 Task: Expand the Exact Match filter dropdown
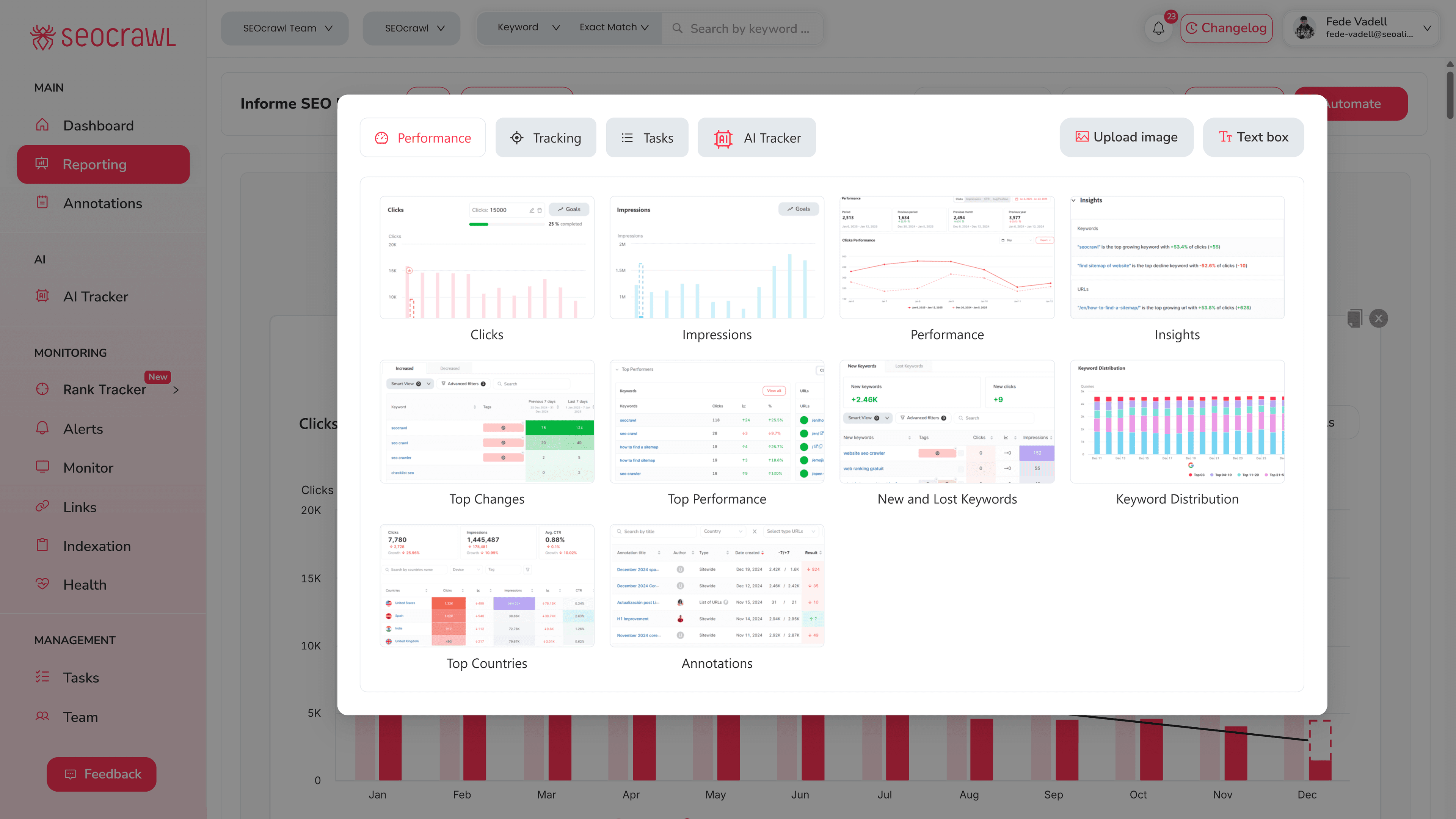click(613, 27)
